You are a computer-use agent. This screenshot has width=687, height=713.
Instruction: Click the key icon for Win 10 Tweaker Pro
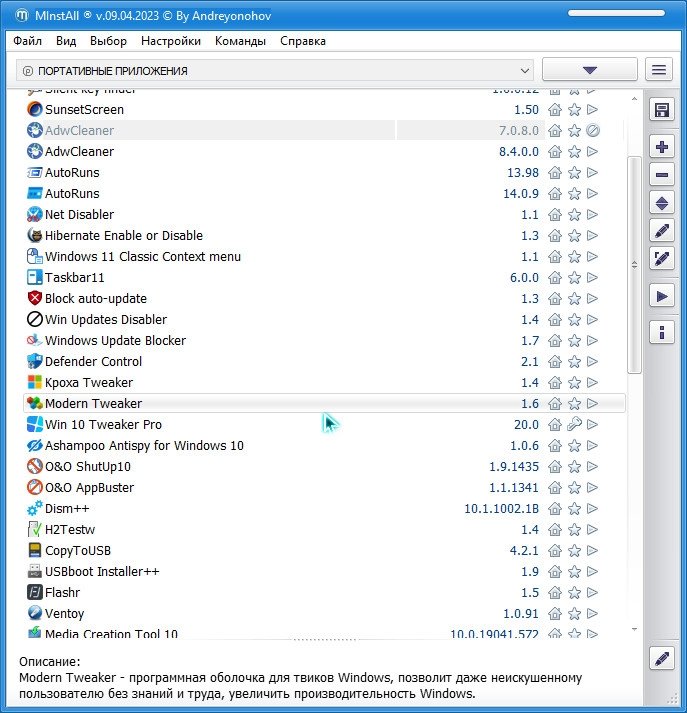coord(574,424)
